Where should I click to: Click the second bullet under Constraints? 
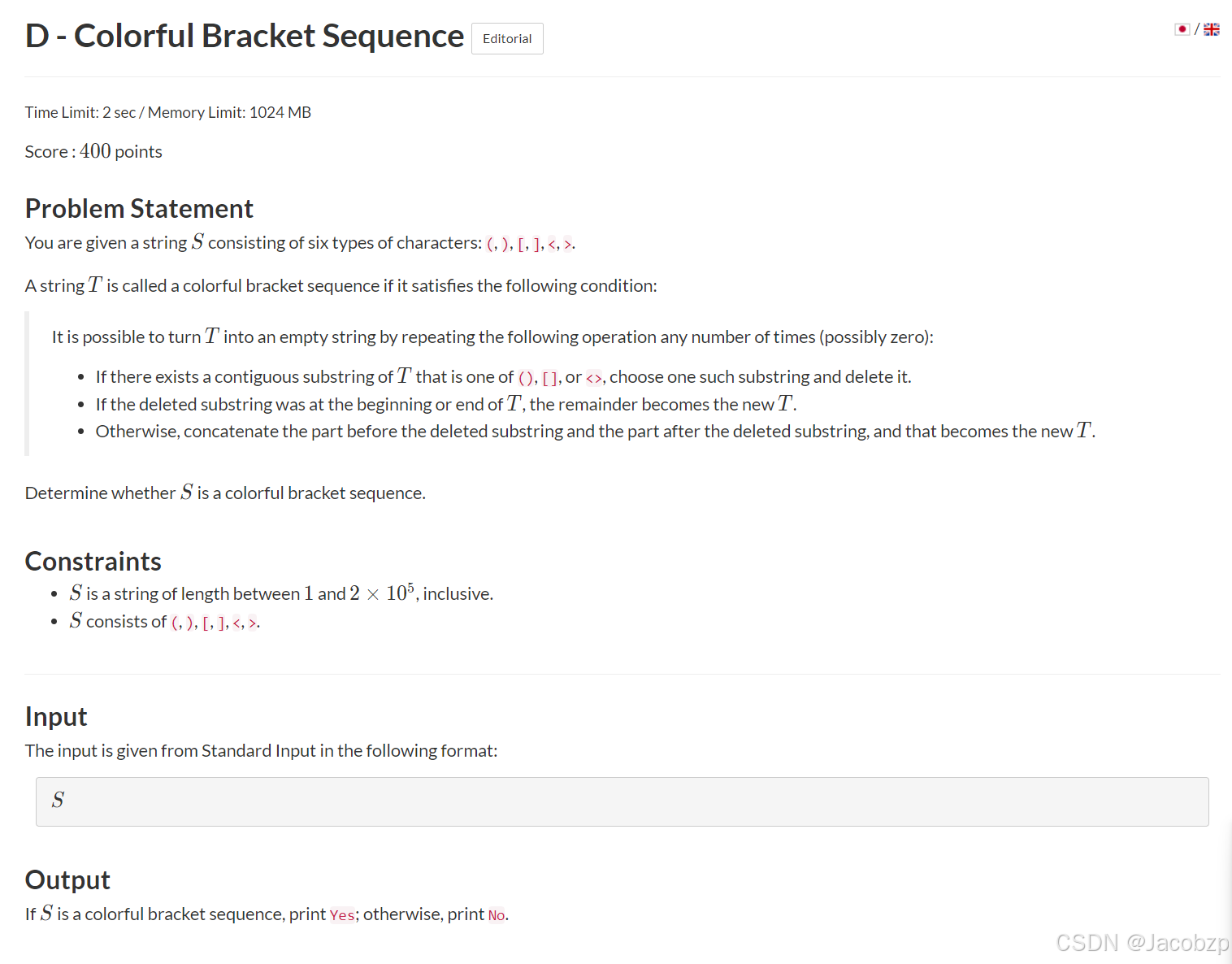55,621
